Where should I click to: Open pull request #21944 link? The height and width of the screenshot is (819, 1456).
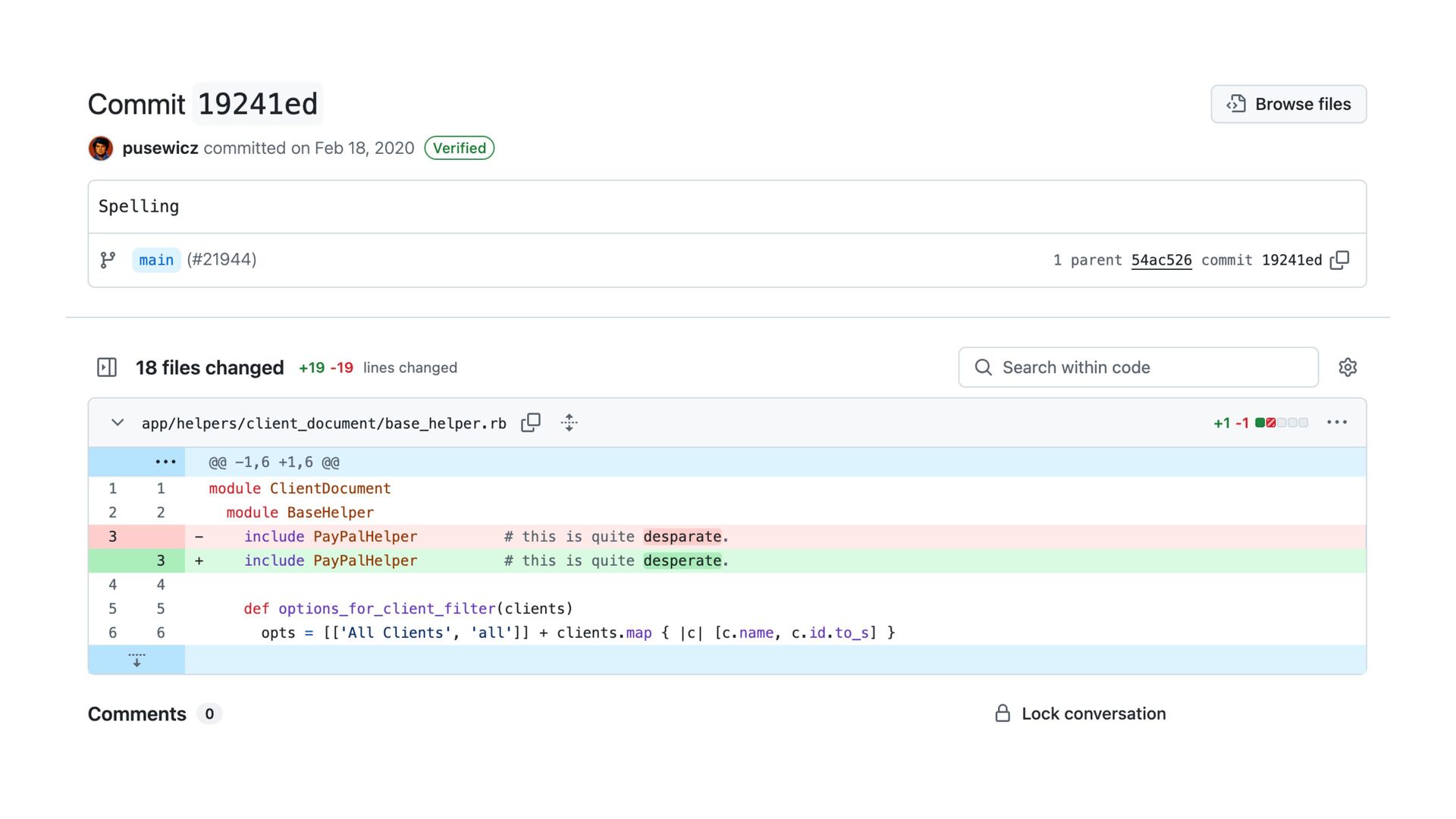[x=221, y=259]
